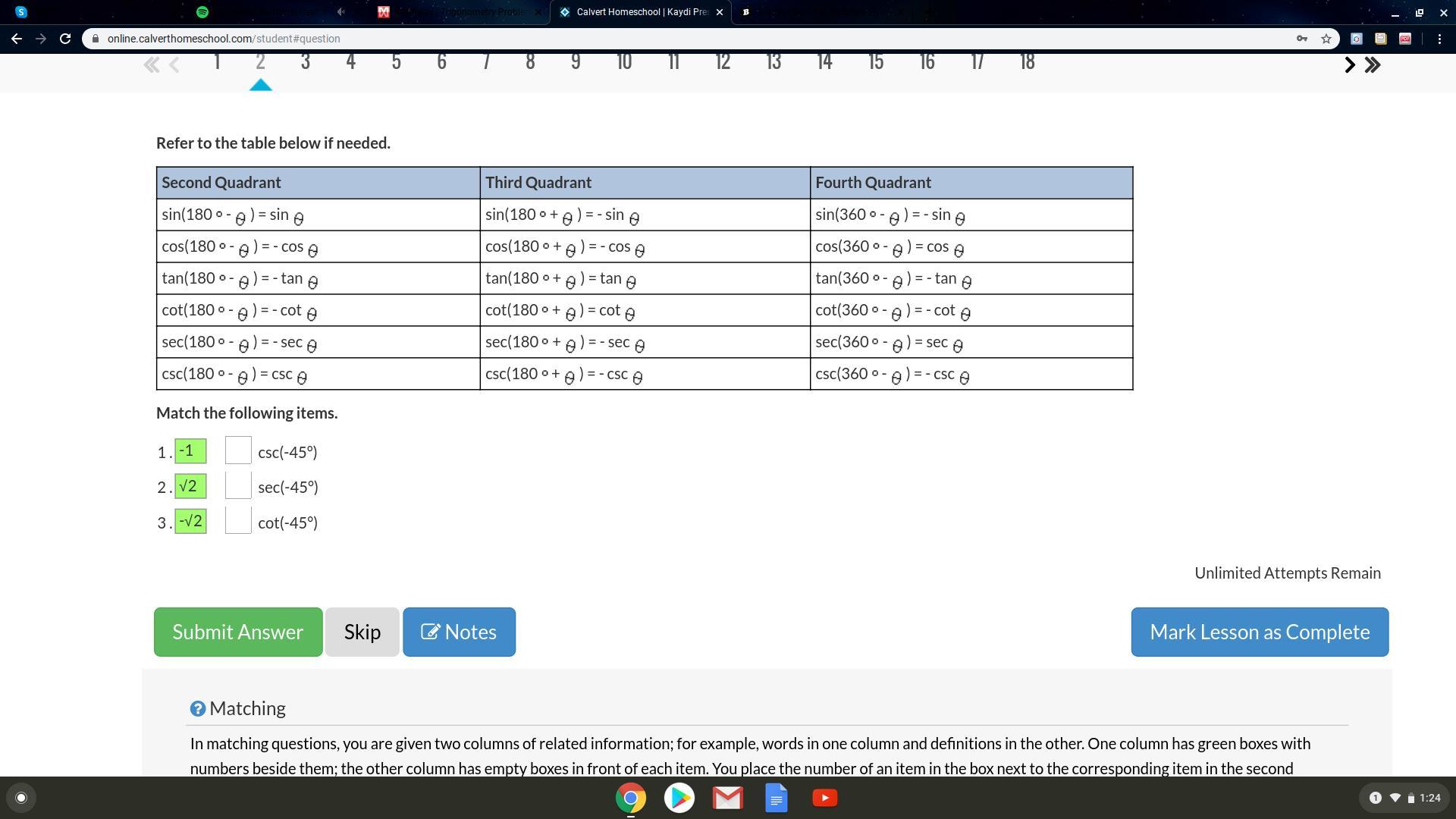
Task: Open Chrome three-dot menu
Action: coord(1439,39)
